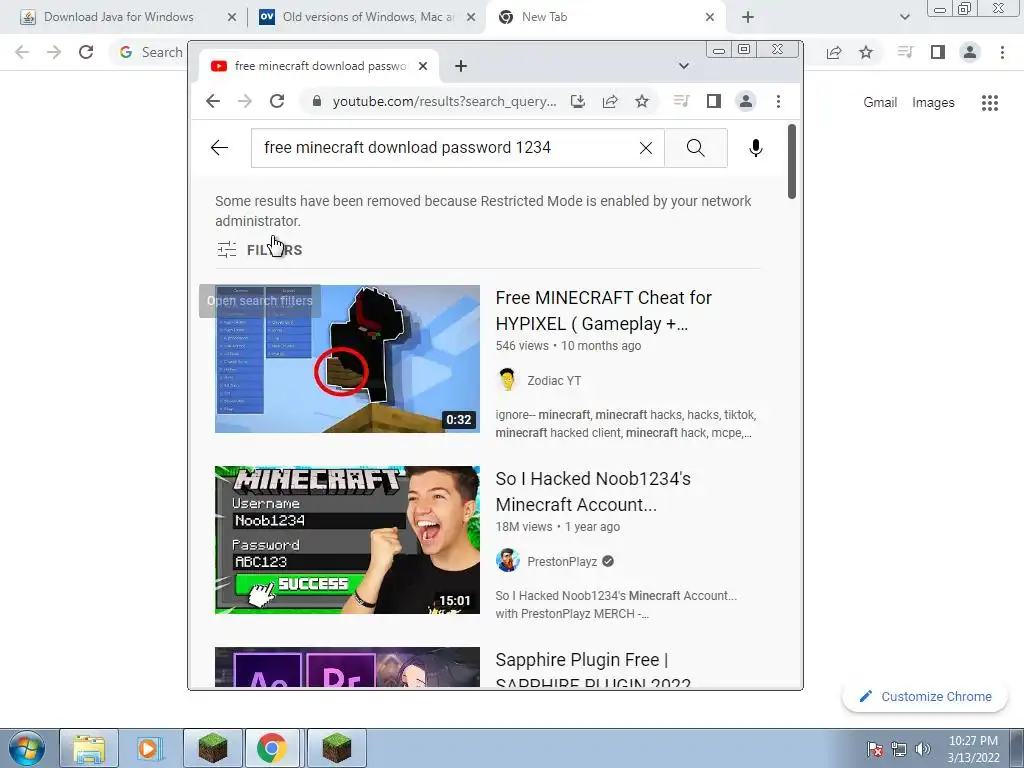Click the YouTube page vertical scrollbar
This screenshot has height=768, width=1024.
tap(792, 161)
